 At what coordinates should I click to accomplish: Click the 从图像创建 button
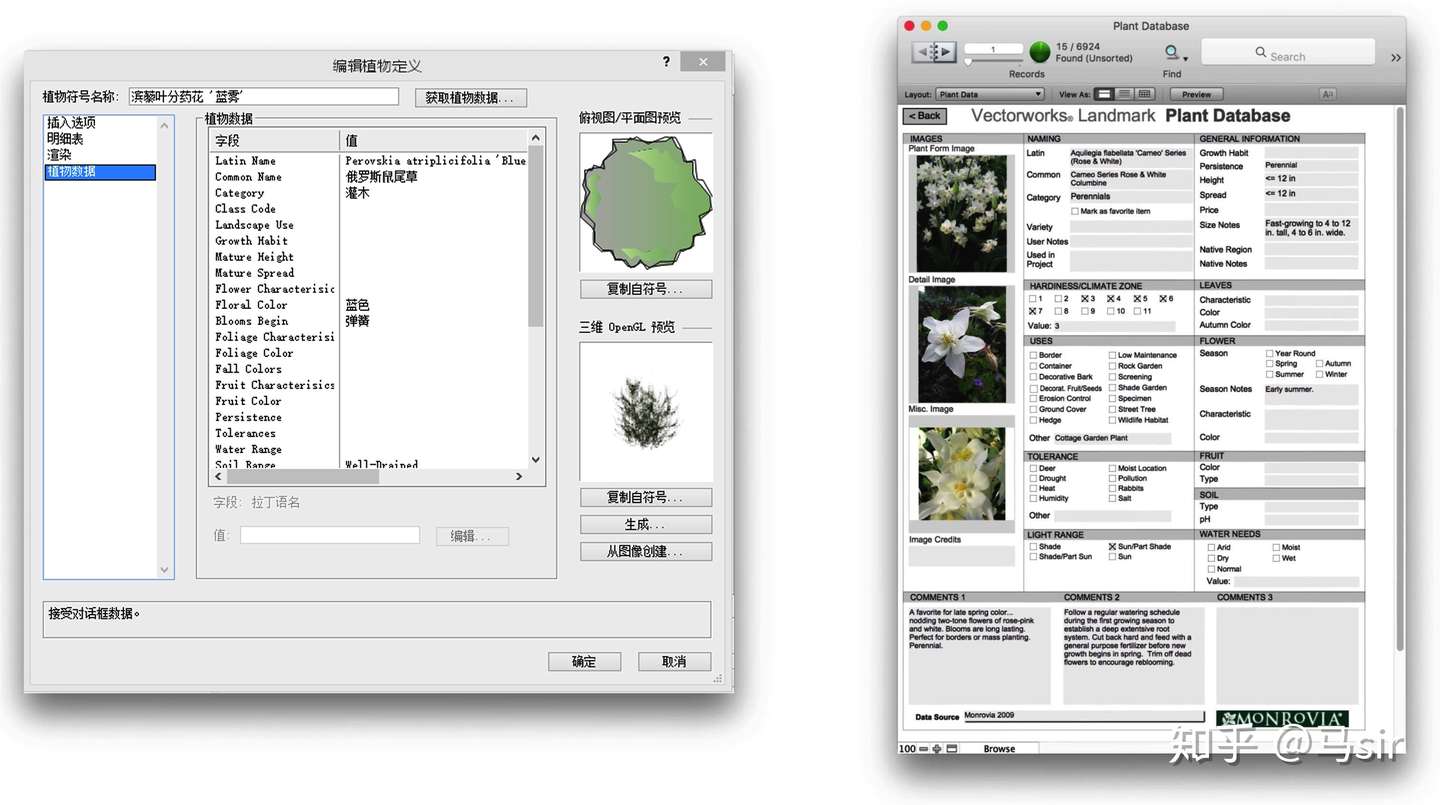(x=646, y=551)
